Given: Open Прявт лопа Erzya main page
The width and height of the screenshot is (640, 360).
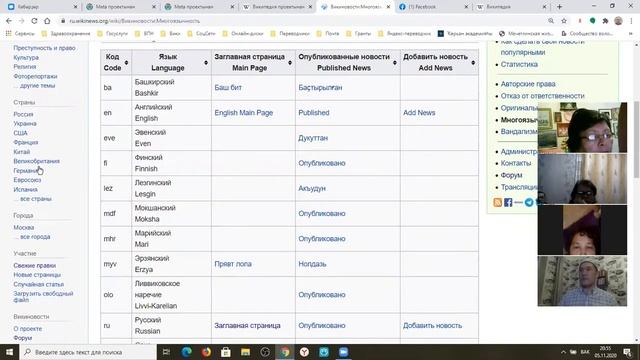Looking at the screenshot, I should [233, 264].
